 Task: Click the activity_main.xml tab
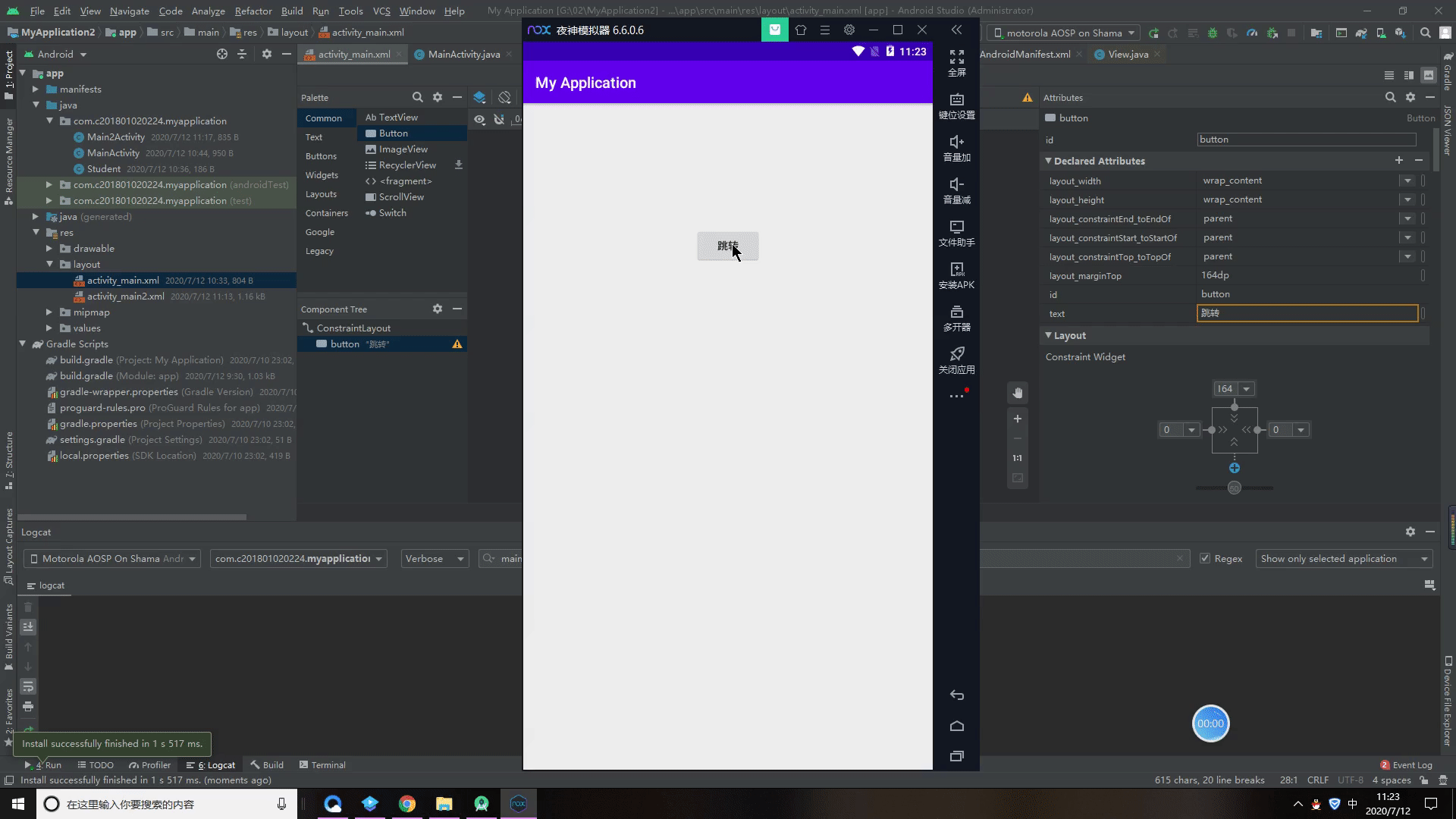point(354,54)
